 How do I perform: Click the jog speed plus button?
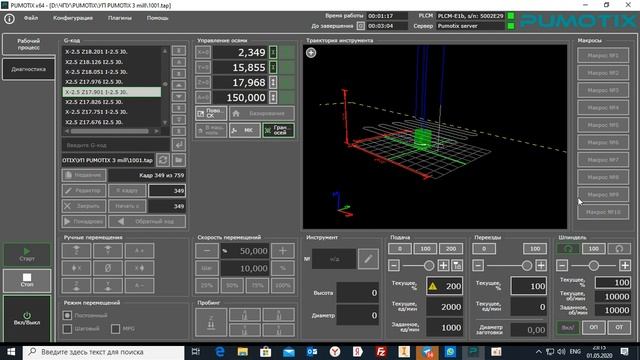[x=282, y=251]
